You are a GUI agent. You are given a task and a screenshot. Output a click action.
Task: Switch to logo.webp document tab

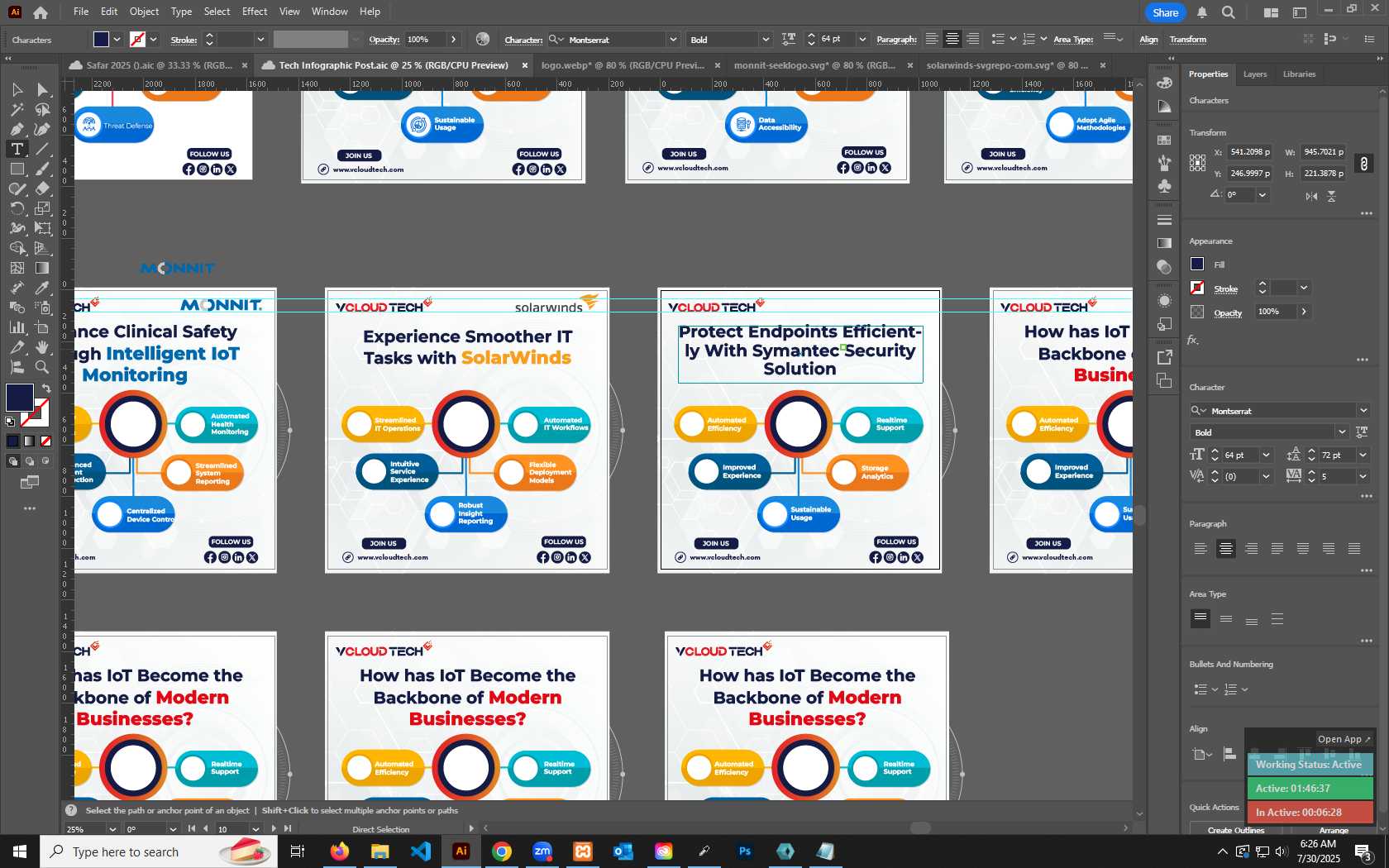tap(623, 65)
